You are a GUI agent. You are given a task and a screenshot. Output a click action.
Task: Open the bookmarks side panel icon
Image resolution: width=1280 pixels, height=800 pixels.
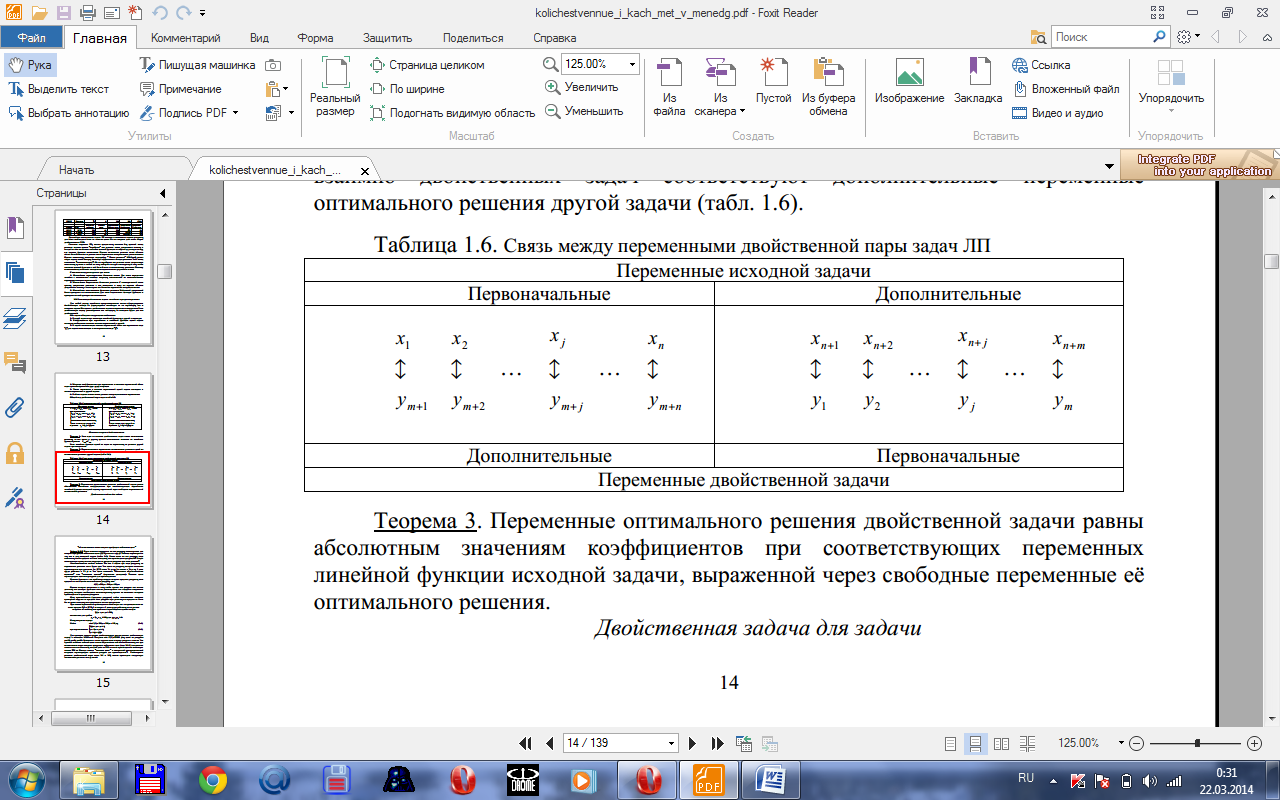15,229
